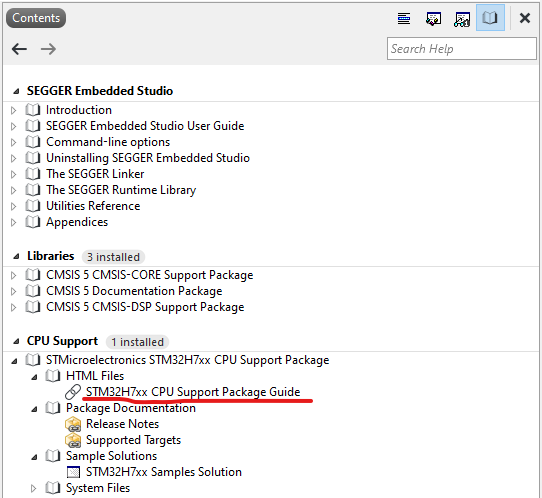Click the System Files book icon

(x=53, y=488)
